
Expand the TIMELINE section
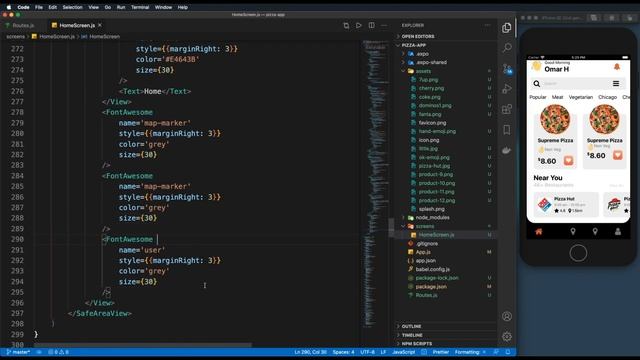point(412,335)
